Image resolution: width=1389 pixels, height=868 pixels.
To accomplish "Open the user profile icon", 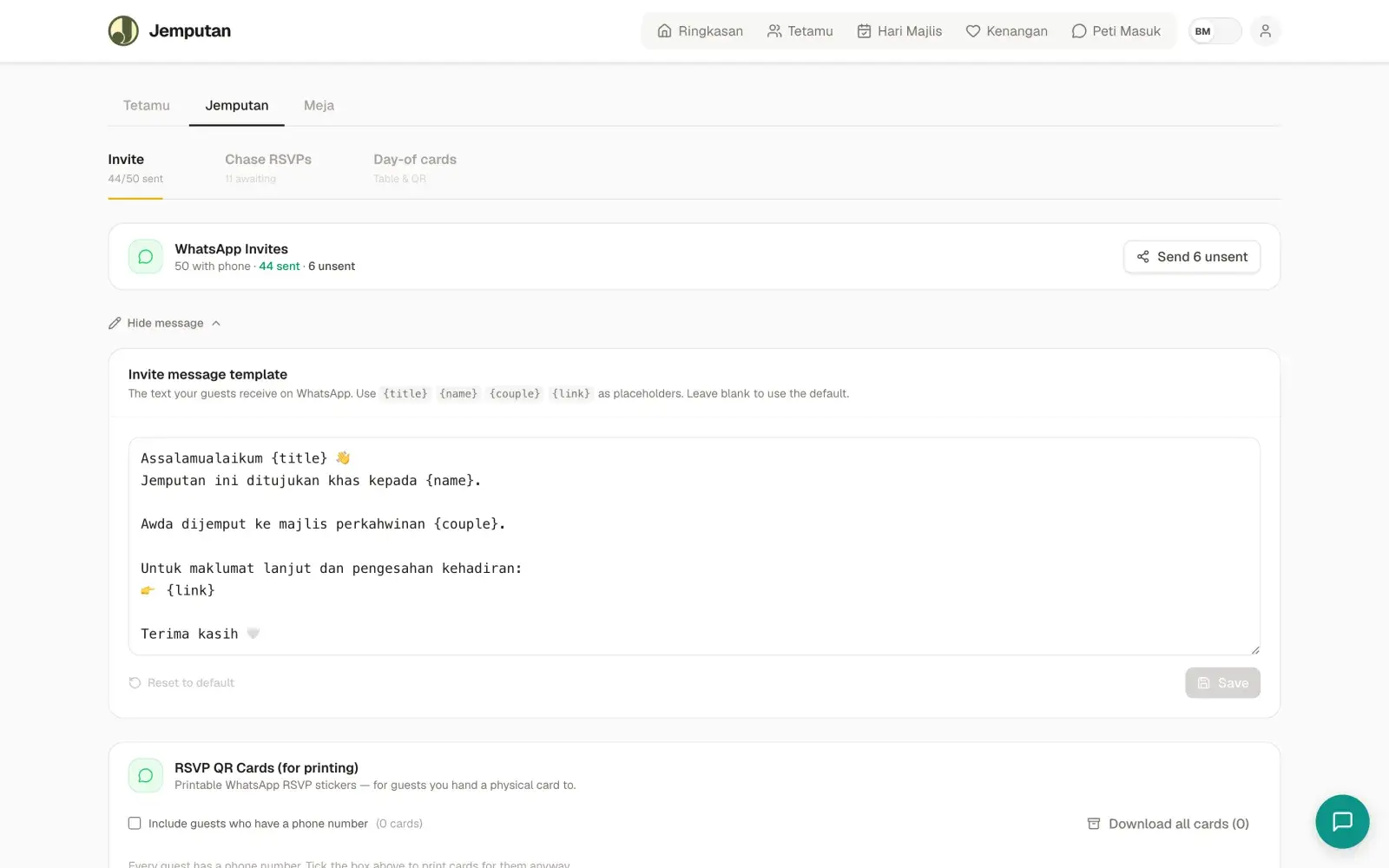I will click(1265, 31).
